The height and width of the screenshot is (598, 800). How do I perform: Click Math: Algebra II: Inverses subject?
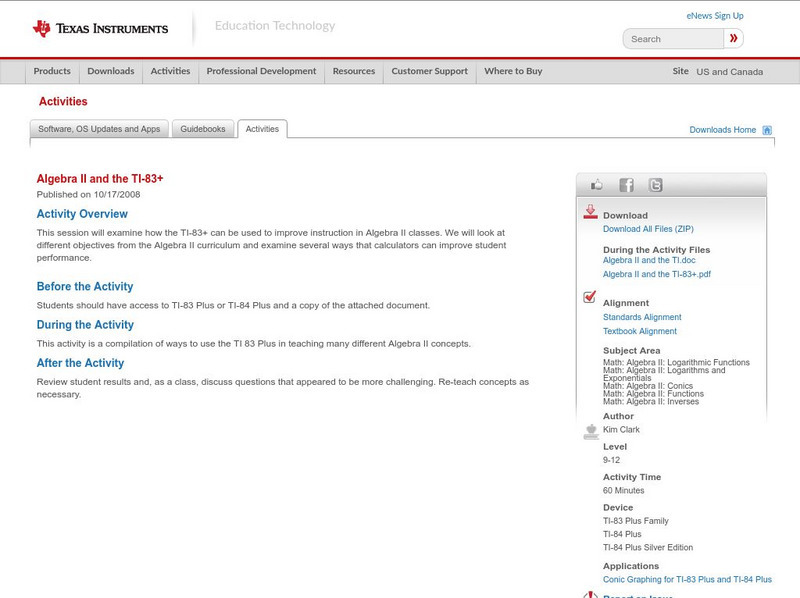coord(651,402)
